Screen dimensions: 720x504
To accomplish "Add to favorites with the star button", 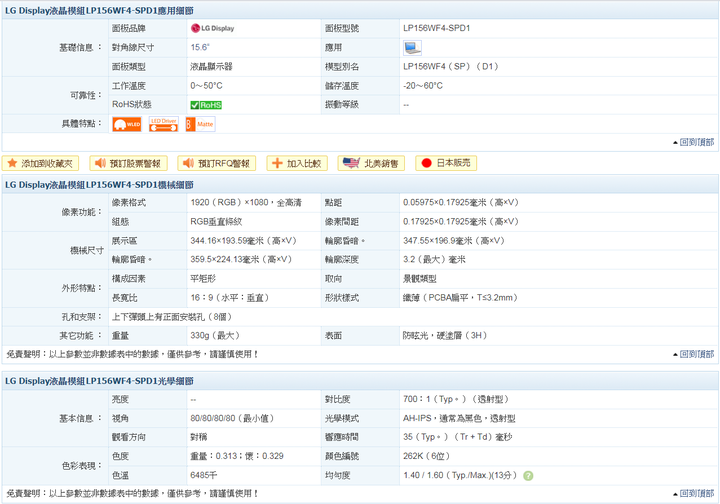I will point(40,163).
